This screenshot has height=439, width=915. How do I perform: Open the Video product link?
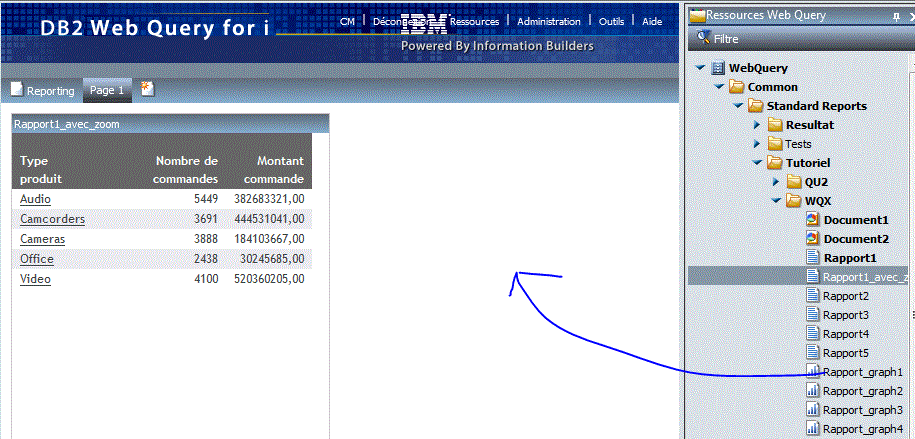coord(36,279)
